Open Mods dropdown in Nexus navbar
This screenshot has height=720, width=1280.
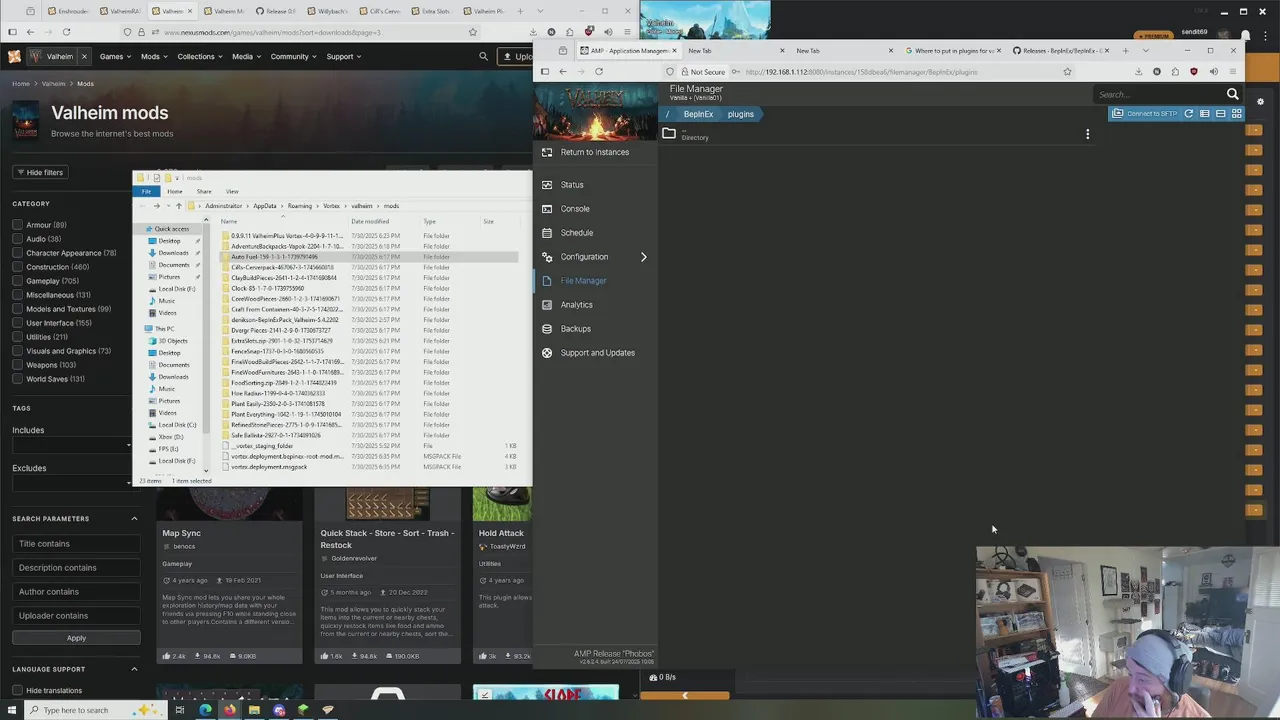pyautogui.click(x=154, y=57)
